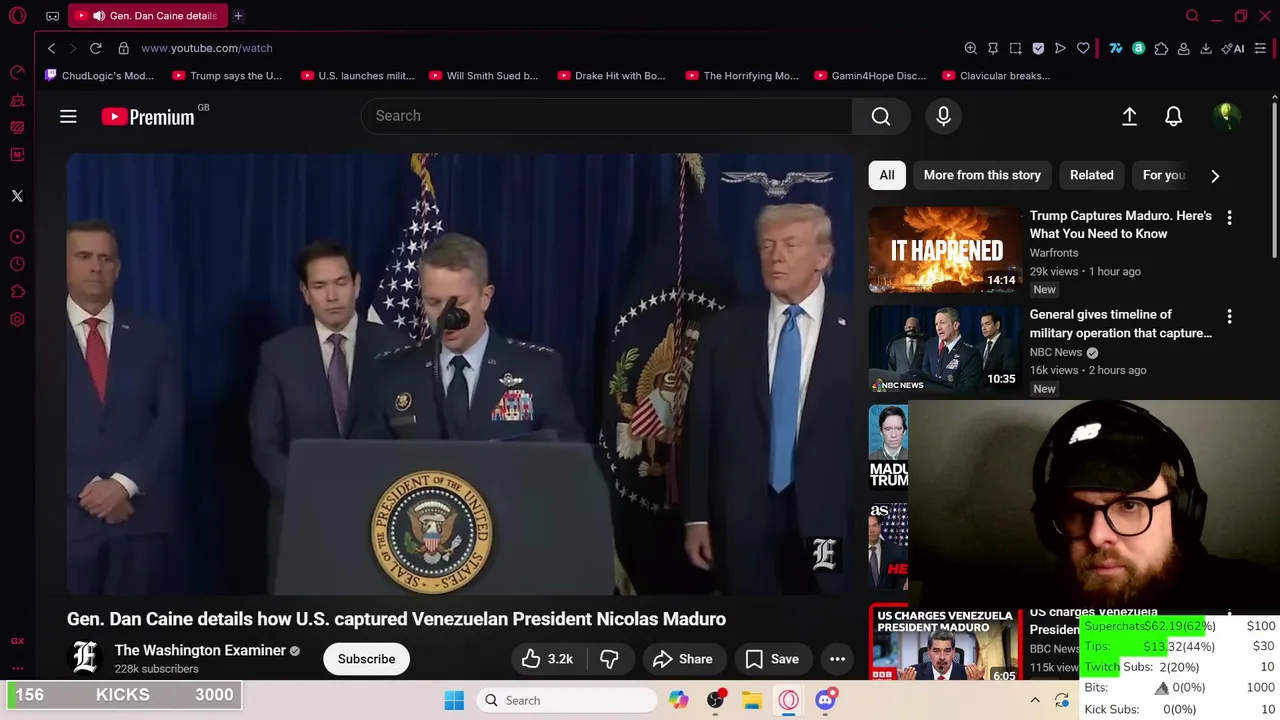Viewport: 1280px width, 720px height.
Task: Open 'Trump says the U...' bookmark
Action: (227, 76)
